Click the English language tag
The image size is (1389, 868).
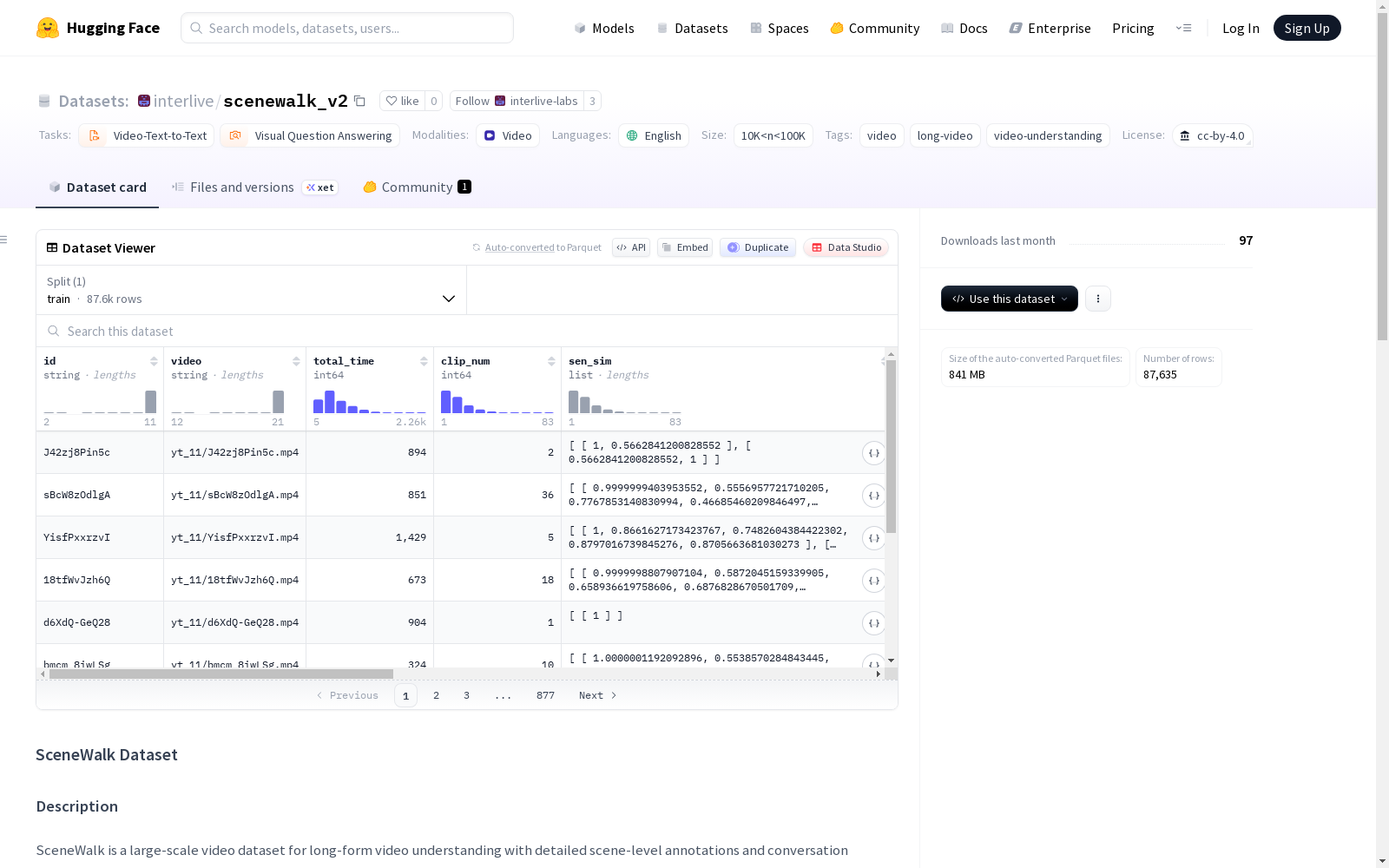click(654, 135)
